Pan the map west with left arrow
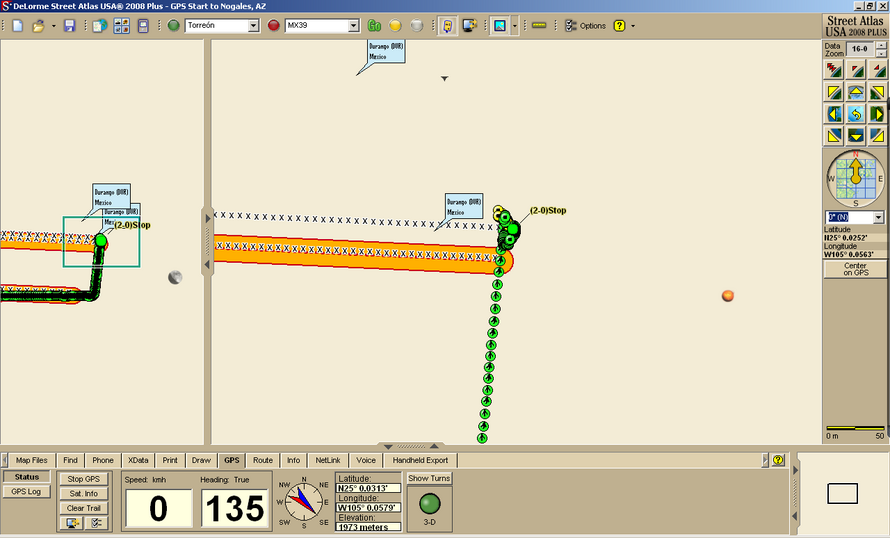 pos(834,114)
